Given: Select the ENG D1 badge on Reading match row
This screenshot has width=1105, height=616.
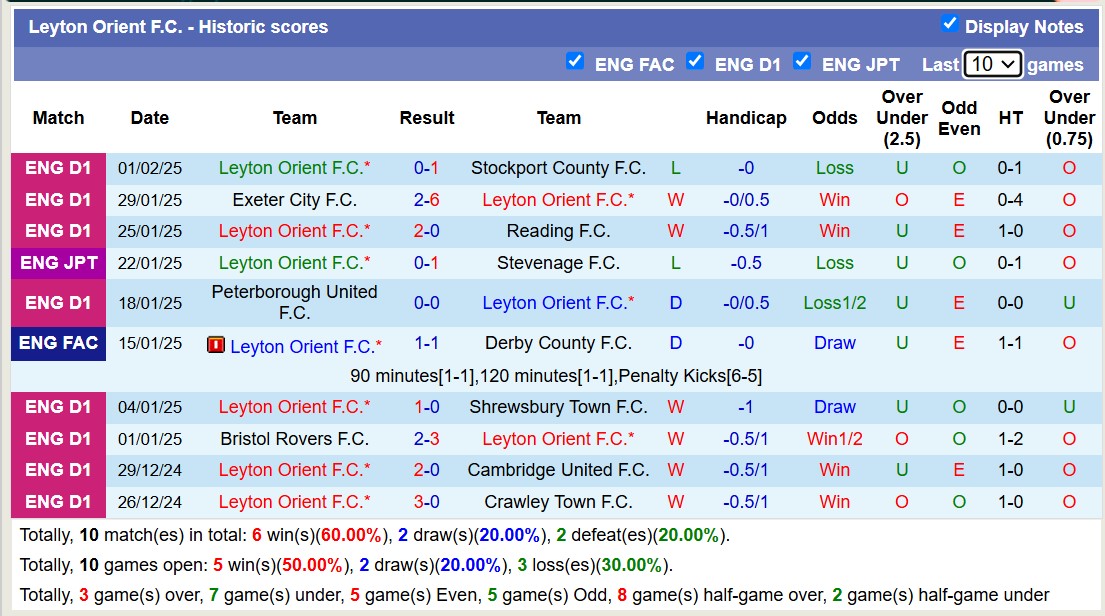Looking at the screenshot, I should pos(58,231).
